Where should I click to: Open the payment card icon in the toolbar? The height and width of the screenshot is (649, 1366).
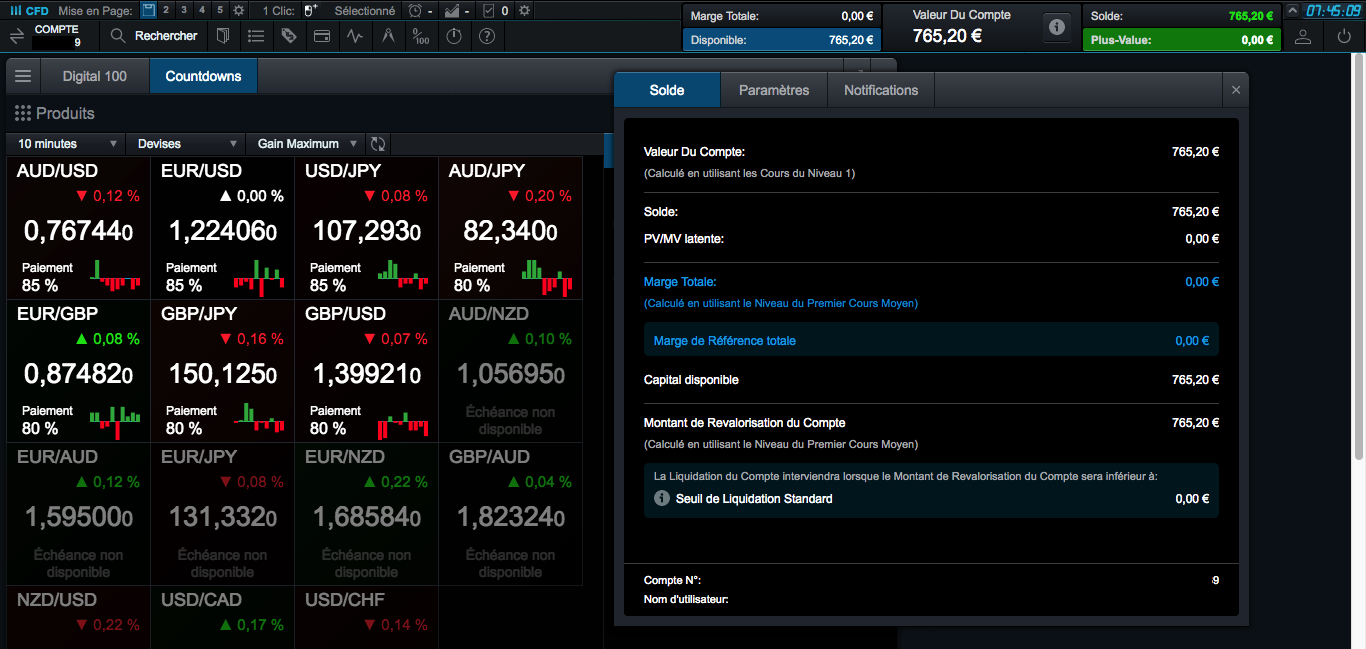322,35
